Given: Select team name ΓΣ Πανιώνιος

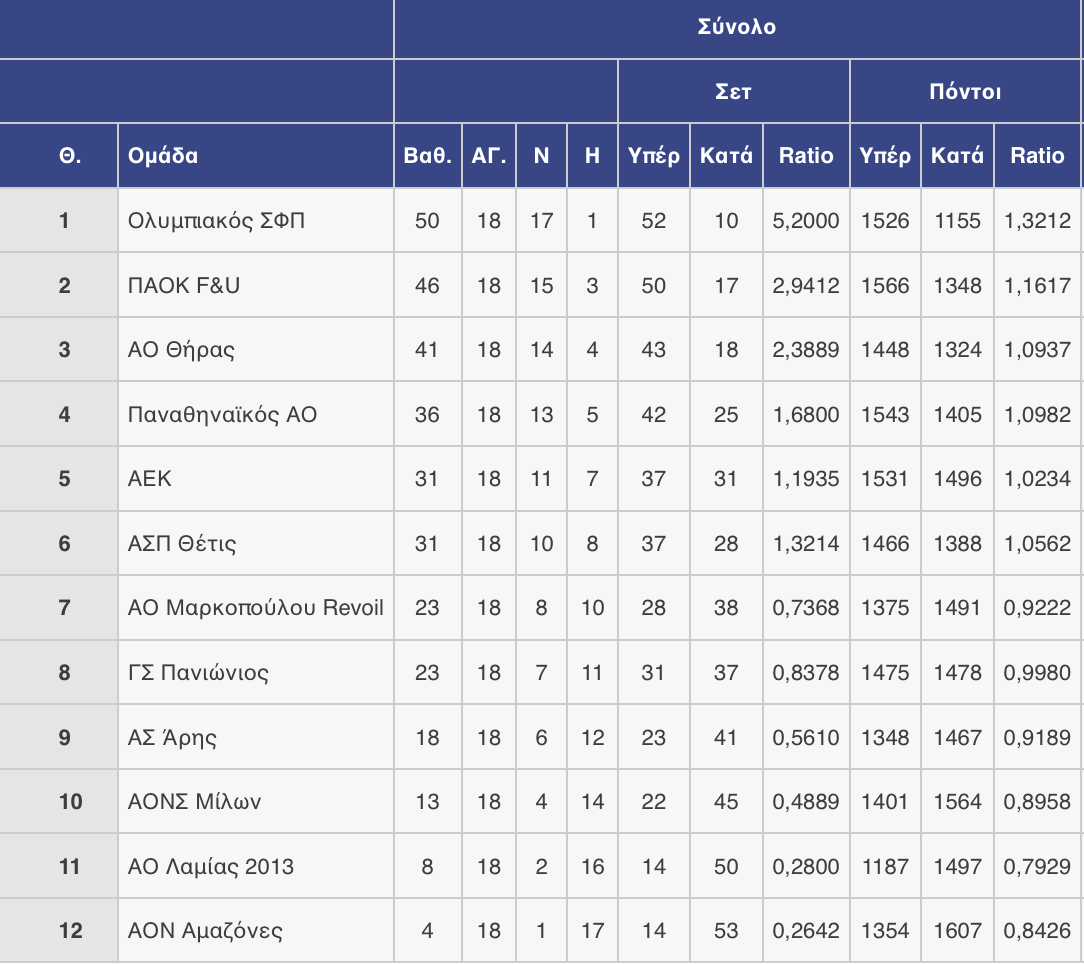Looking at the screenshot, I should pos(198,672).
